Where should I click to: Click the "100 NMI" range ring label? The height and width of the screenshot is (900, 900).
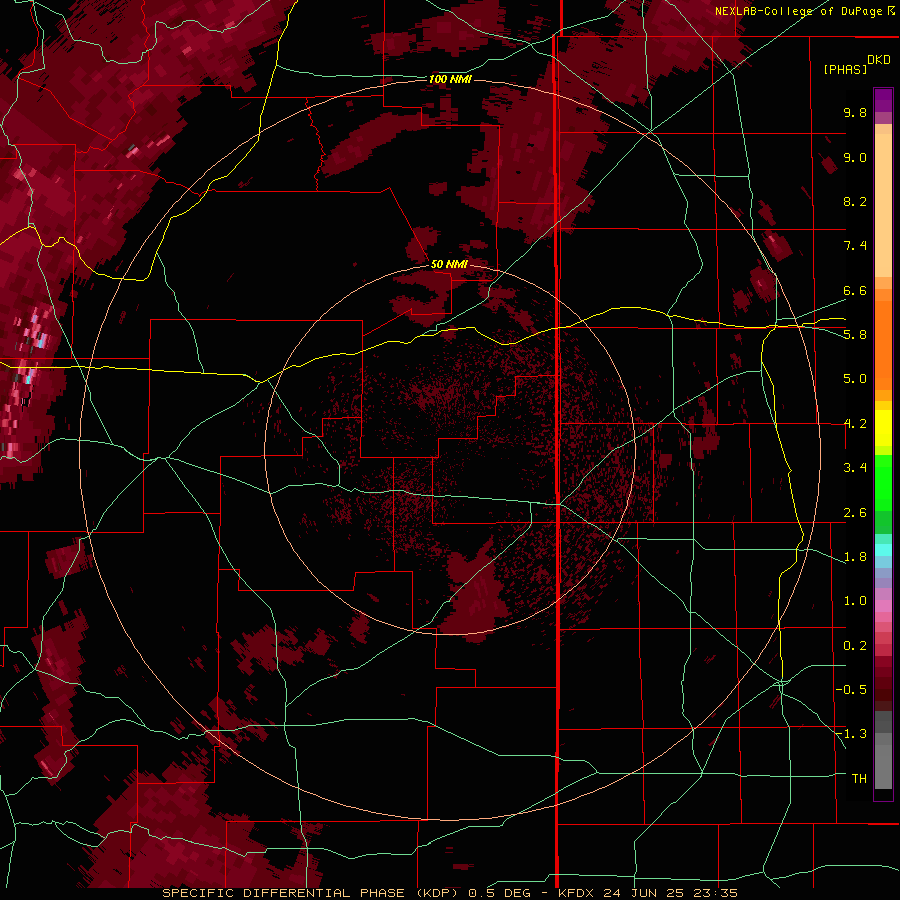coord(450,79)
